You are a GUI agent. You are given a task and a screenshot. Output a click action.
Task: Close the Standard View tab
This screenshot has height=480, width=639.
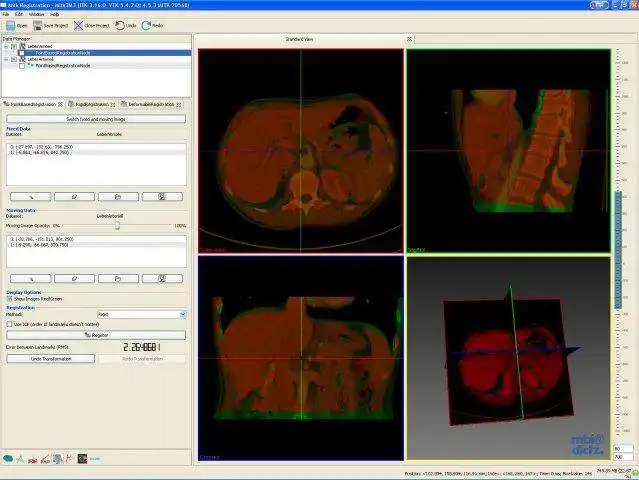point(410,39)
